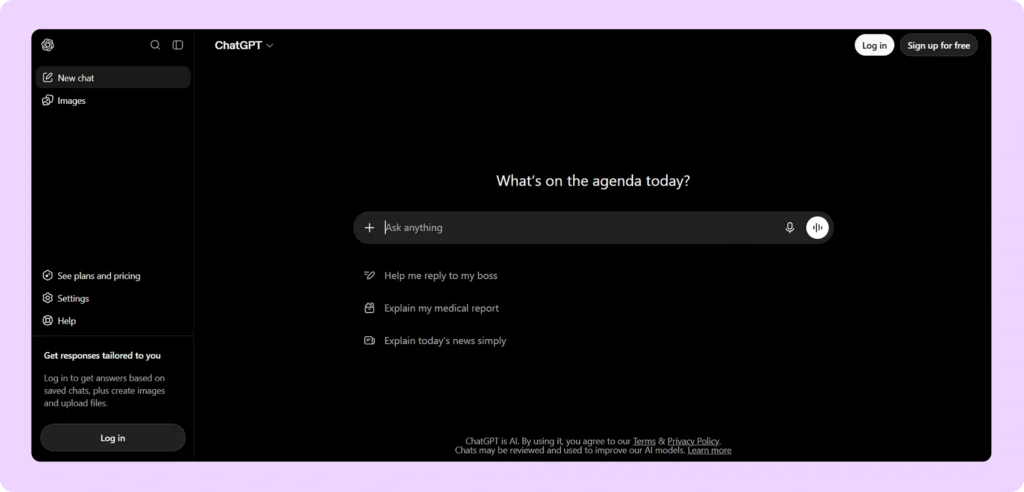This screenshot has height=492, width=1024.
Task: Click the sidebar bottom Log in button
Action: (113, 438)
